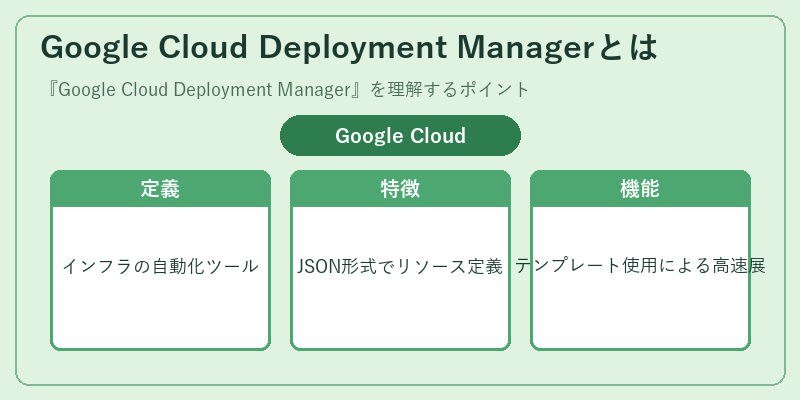Select the text 'JSON形式でリソース定義'
The image size is (800, 400).
click(x=401, y=266)
